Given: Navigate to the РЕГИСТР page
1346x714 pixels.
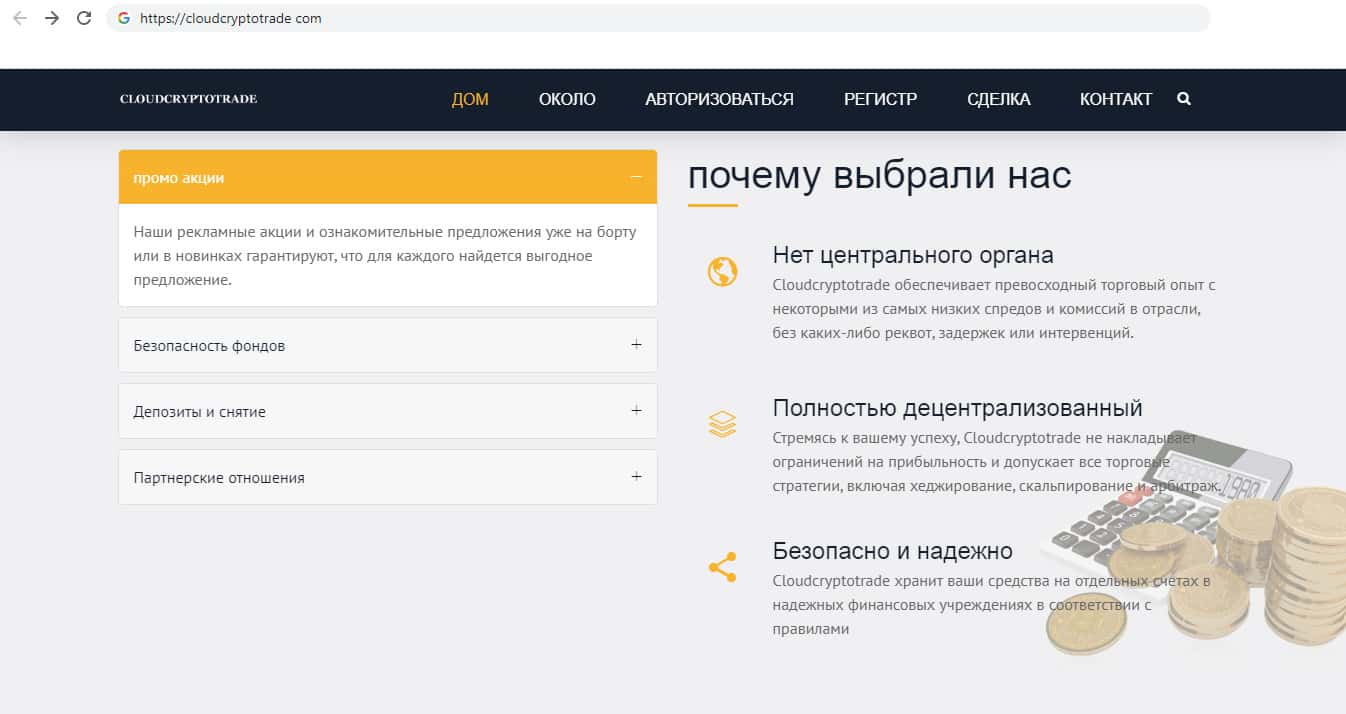Looking at the screenshot, I should [x=880, y=99].
